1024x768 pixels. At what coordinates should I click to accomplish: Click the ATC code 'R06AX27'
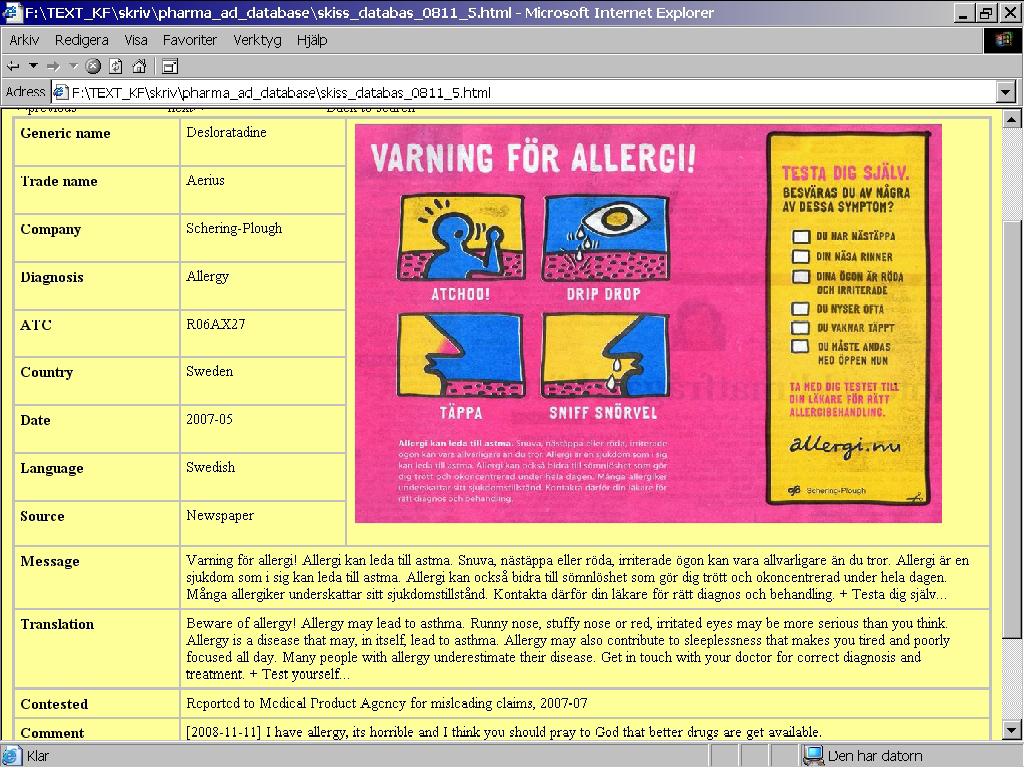point(216,324)
